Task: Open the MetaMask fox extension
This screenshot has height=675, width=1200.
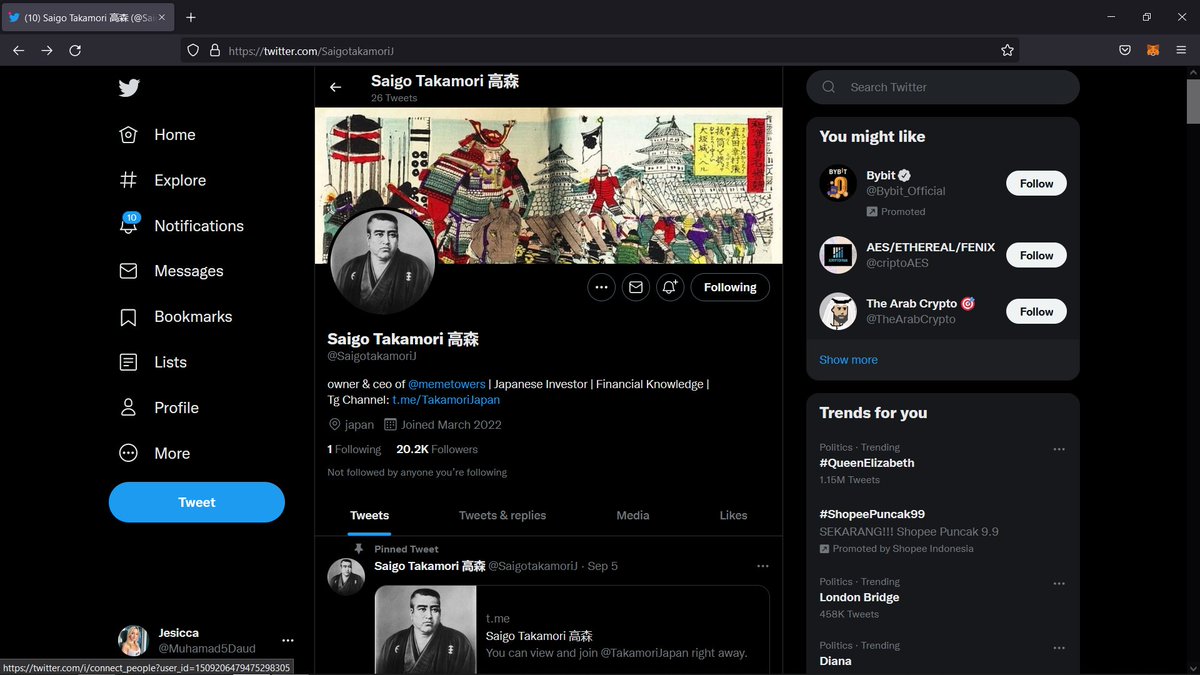Action: (x=1153, y=50)
